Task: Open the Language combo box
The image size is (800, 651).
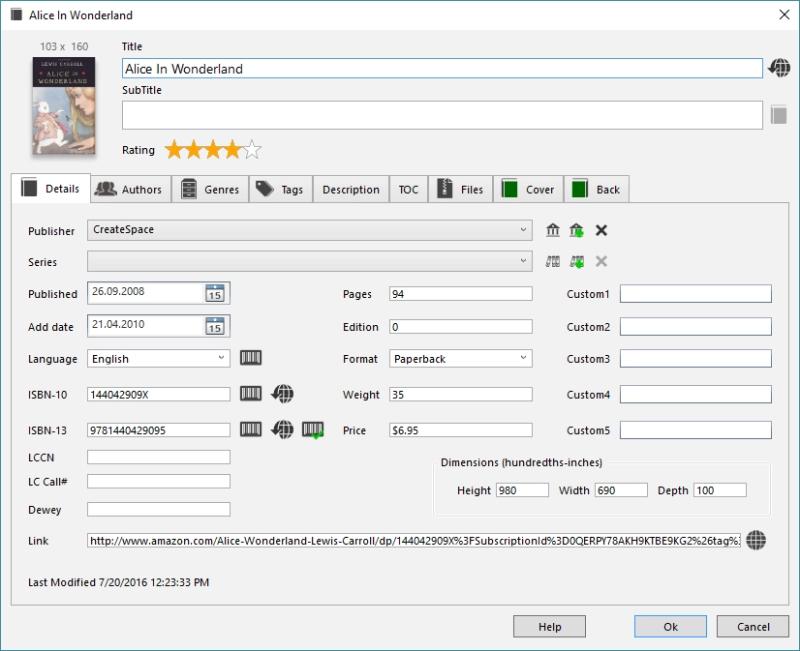Action: click(221, 358)
